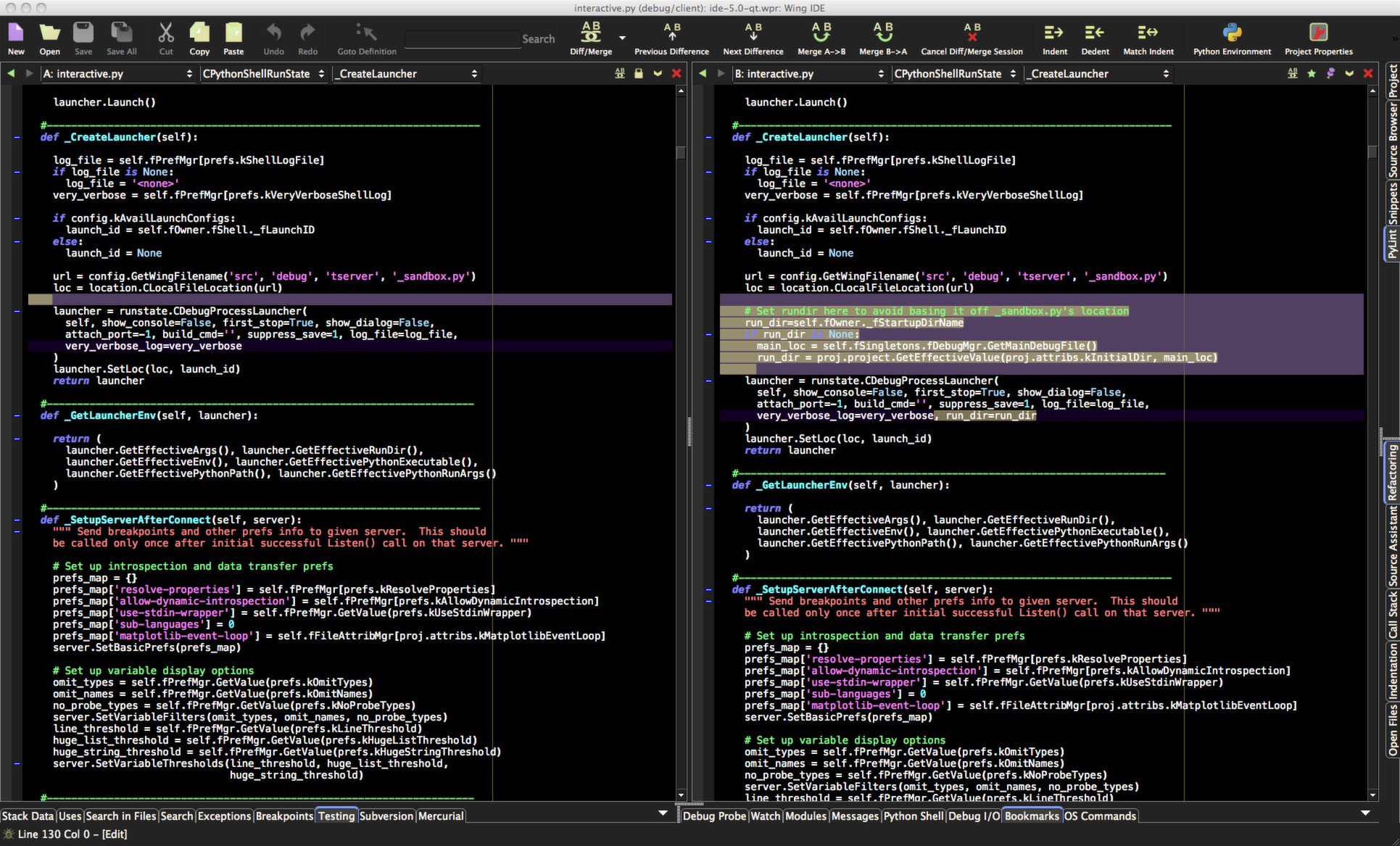Switch to the Python Shell tab
1400x846 pixels.
tap(913, 816)
